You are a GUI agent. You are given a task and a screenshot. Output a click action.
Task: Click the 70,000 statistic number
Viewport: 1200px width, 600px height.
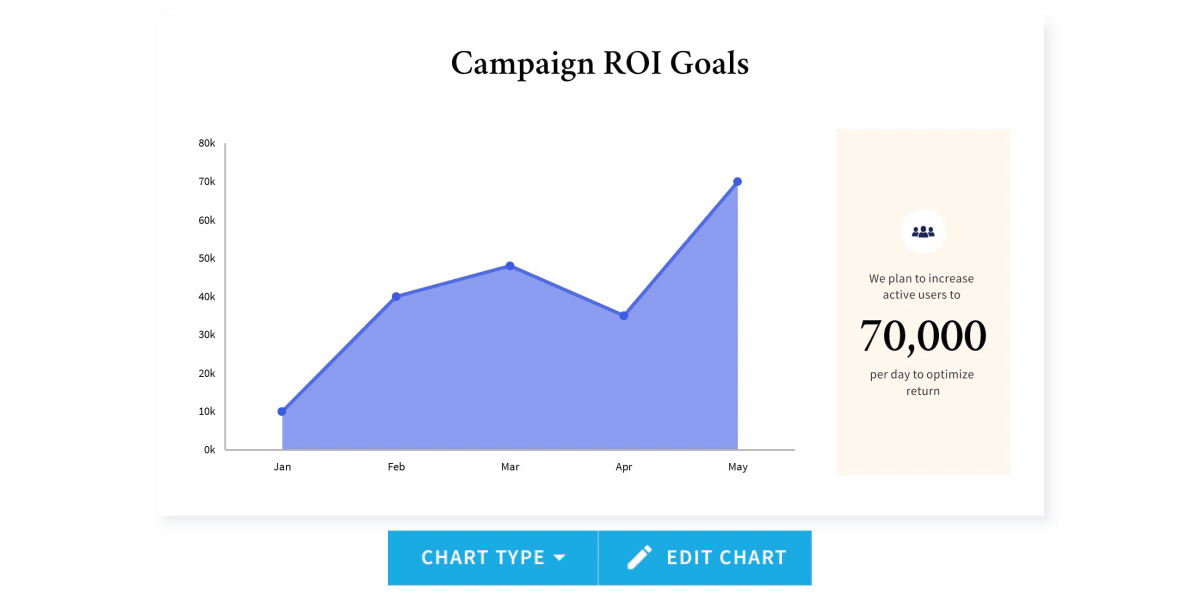(x=923, y=336)
